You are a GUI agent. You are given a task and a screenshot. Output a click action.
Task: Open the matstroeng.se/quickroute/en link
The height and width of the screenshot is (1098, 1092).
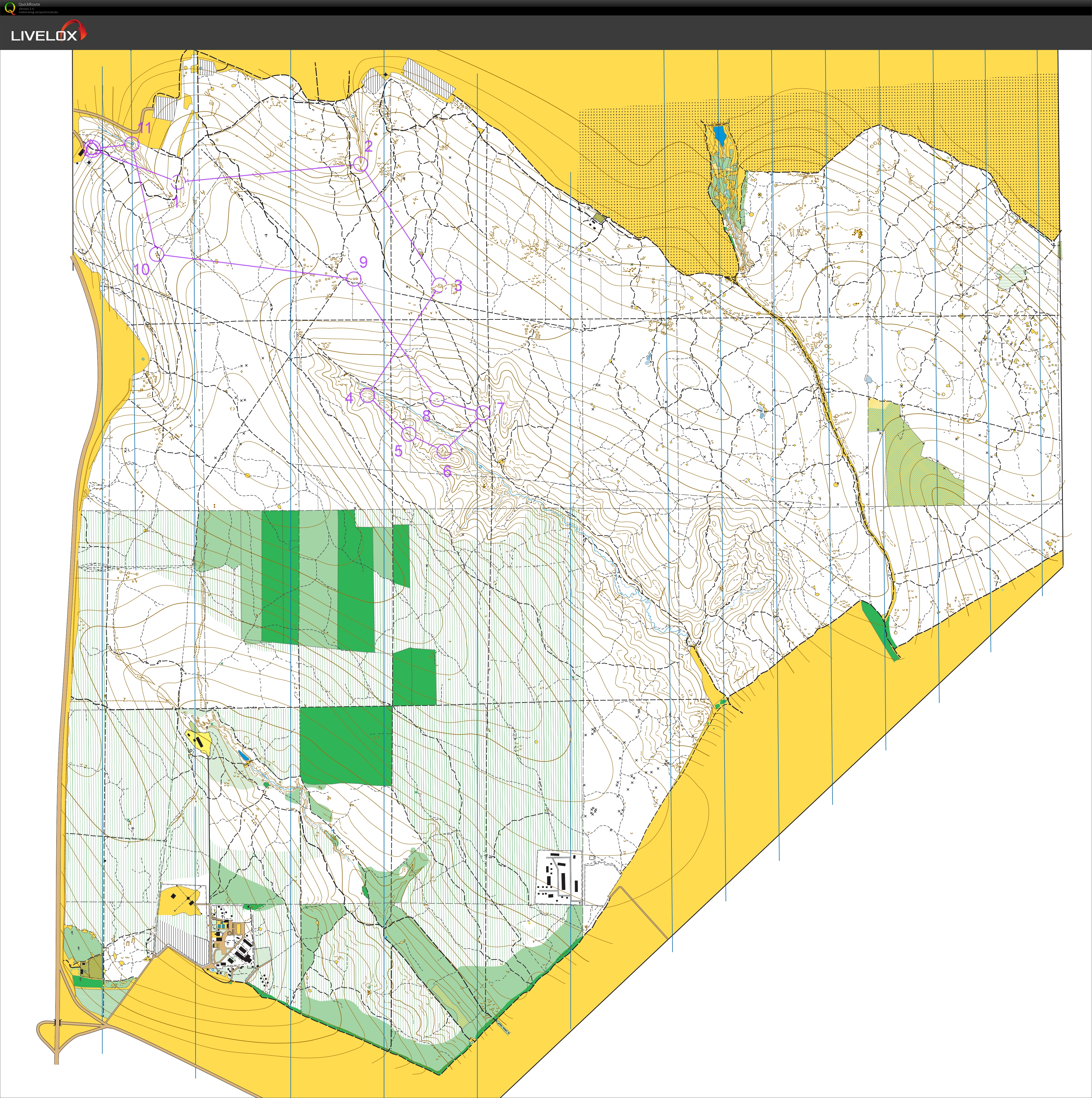click(x=39, y=12)
